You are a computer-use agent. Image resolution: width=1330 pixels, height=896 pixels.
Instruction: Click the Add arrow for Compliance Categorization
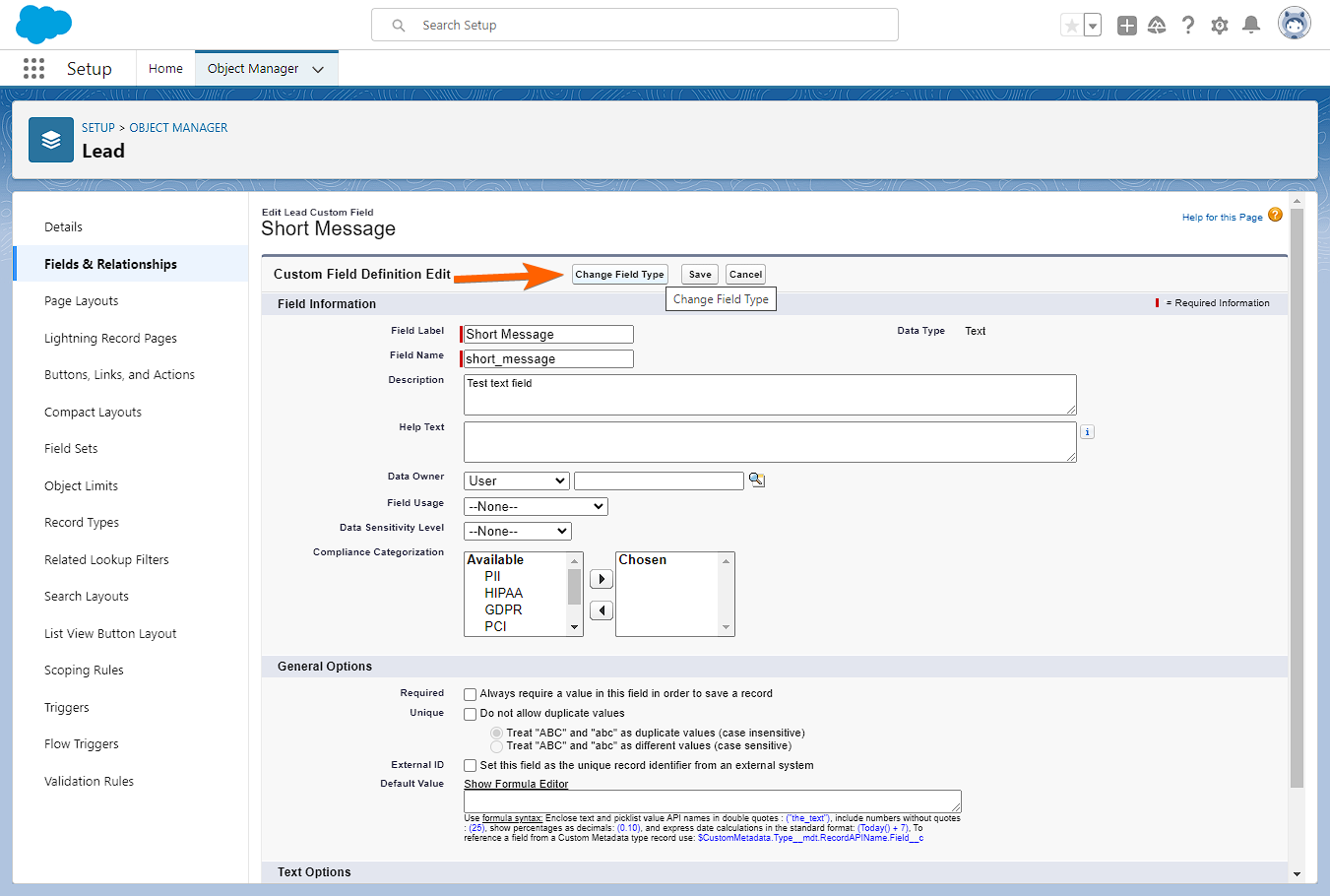(601, 579)
